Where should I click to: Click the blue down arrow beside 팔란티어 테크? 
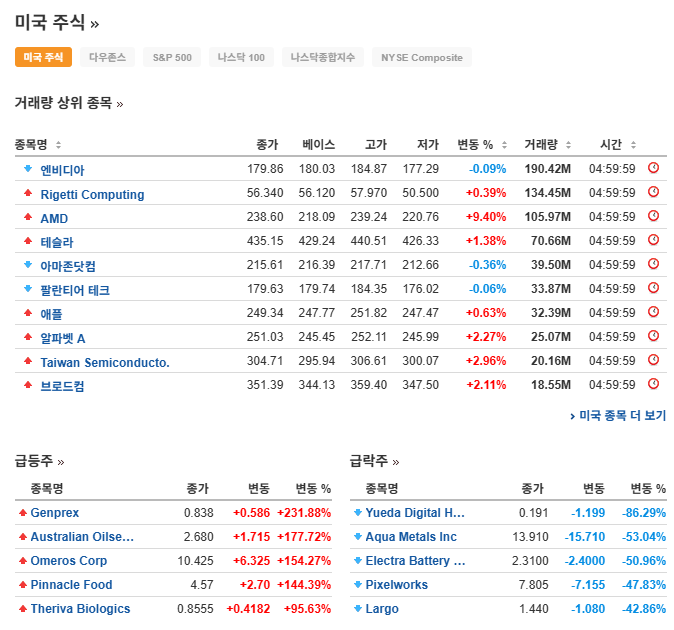28,288
